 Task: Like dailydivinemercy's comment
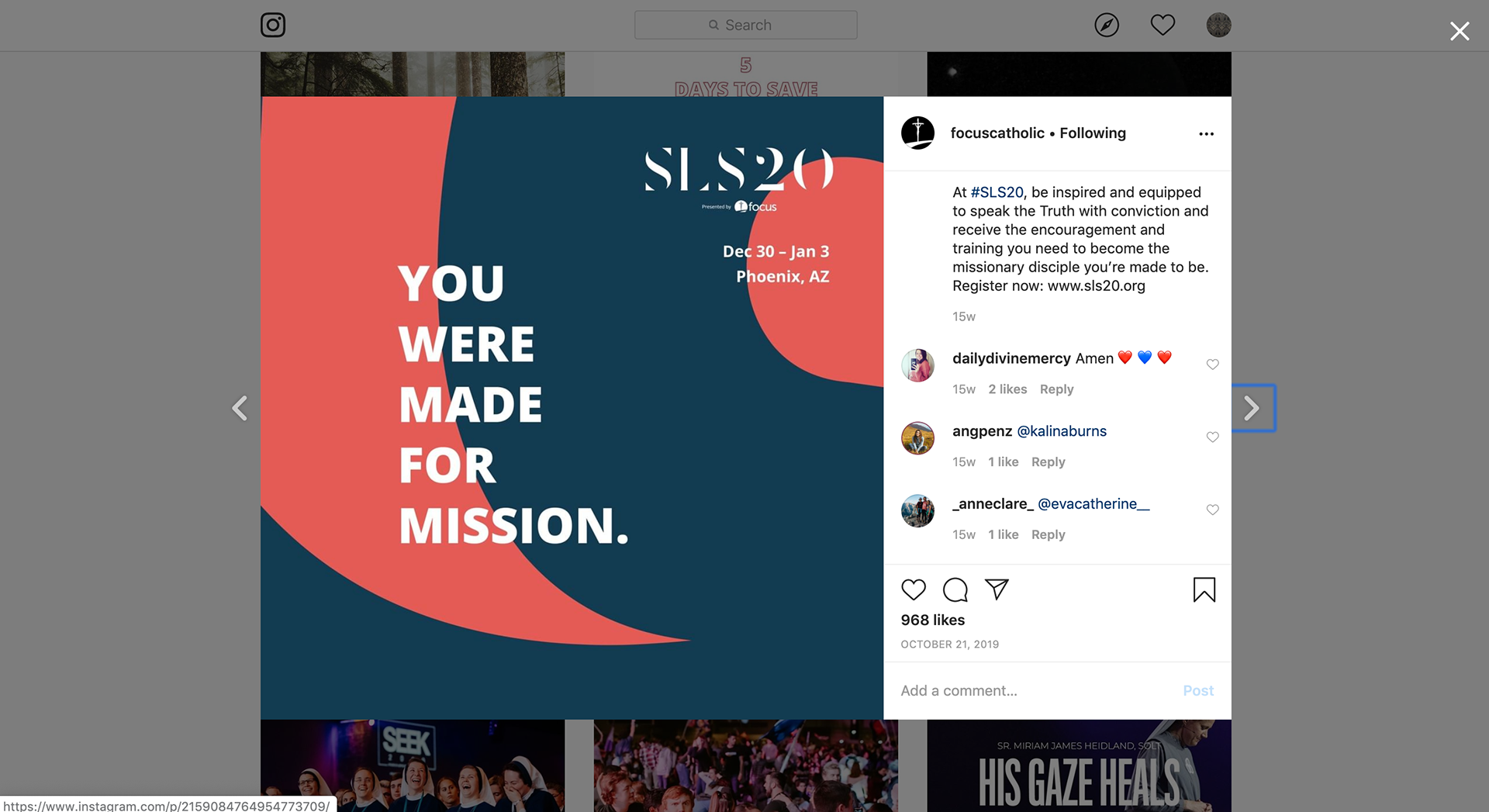point(1213,365)
